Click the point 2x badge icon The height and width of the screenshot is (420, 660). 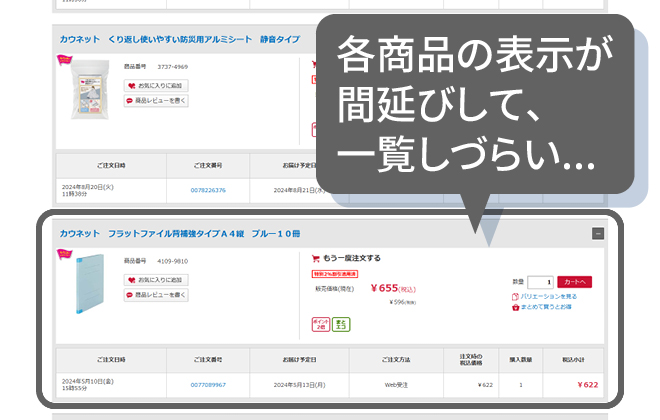coord(320,324)
